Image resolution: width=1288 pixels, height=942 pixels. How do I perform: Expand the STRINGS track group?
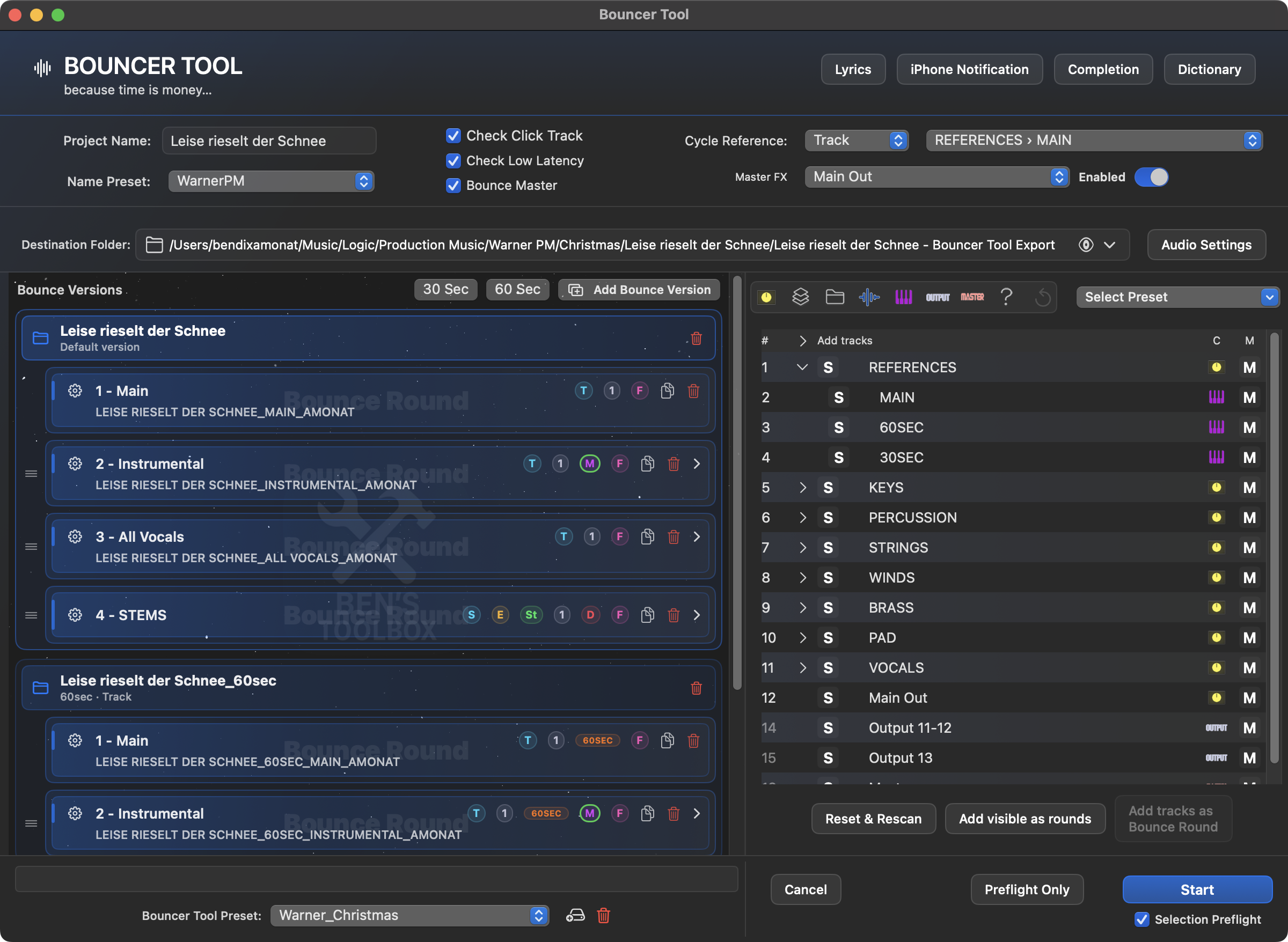pos(802,547)
